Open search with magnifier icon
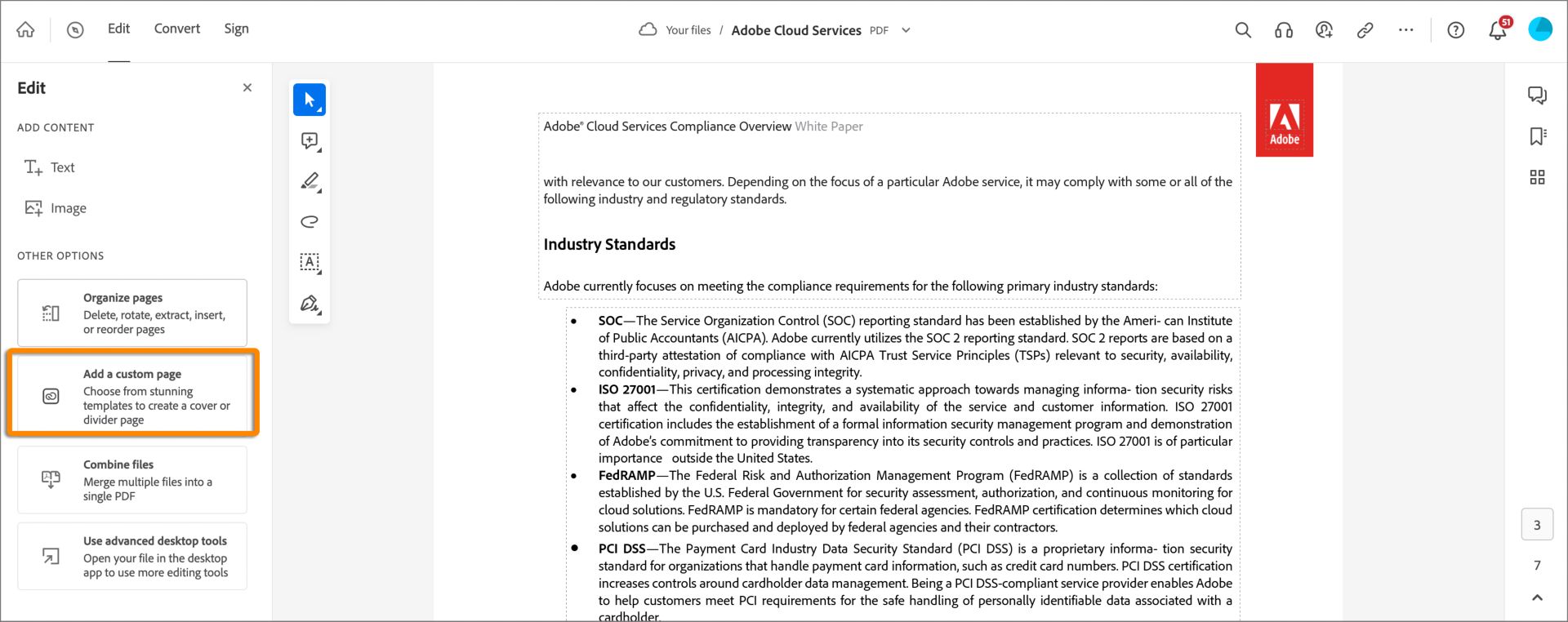The image size is (1568, 622). (x=1243, y=30)
